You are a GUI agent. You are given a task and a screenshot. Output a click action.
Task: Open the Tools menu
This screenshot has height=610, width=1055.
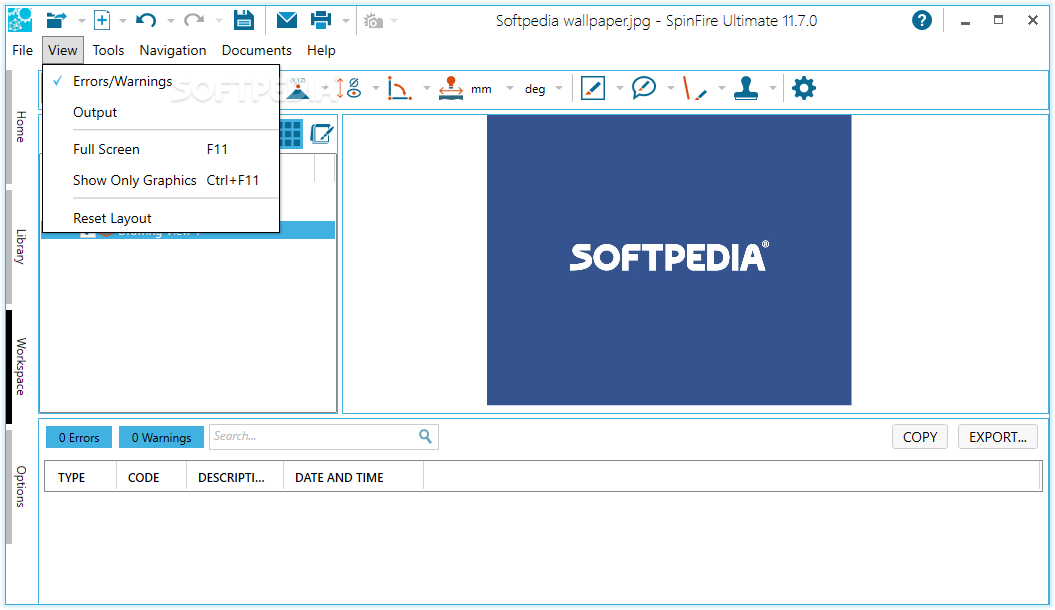coord(108,50)
